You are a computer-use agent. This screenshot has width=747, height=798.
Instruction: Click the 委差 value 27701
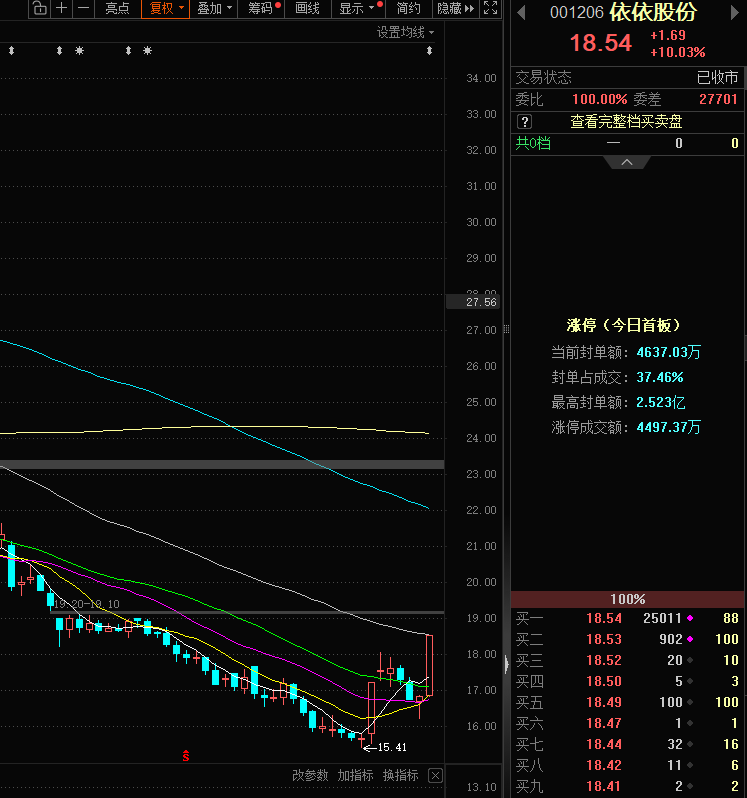[x=718, y=99]
